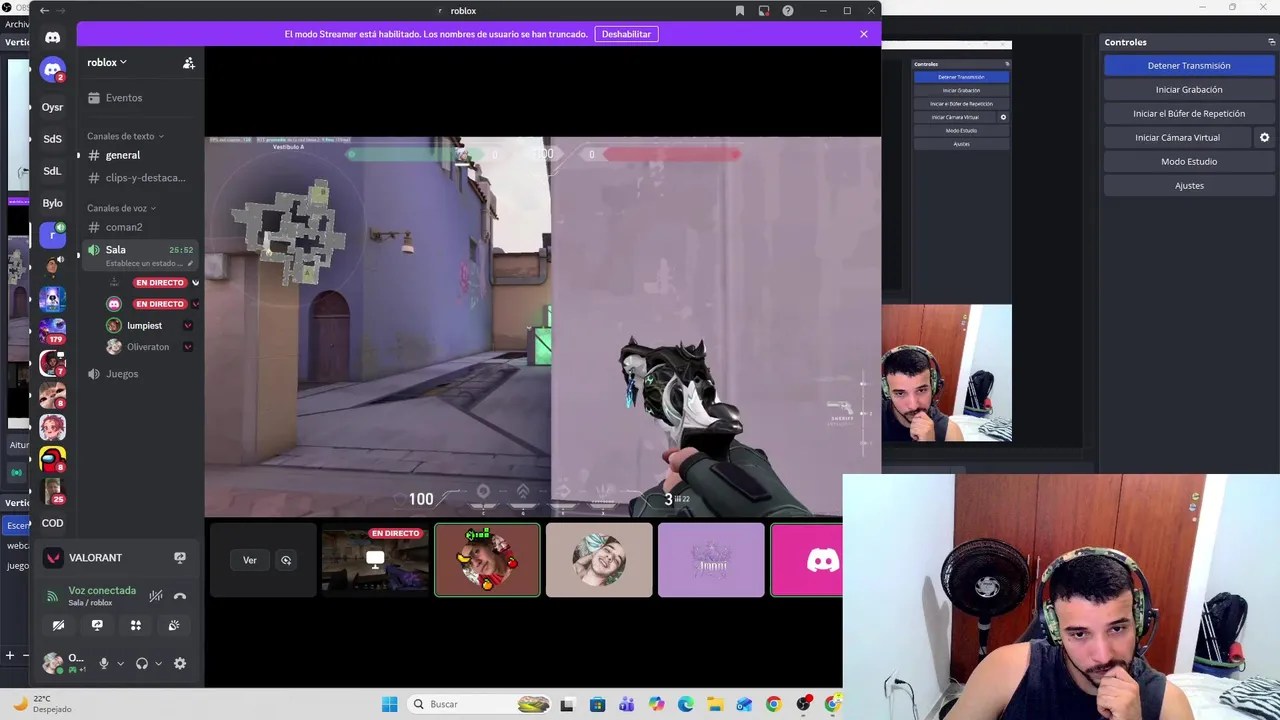Open the Juegos voice channel
This screenshot has height=720, width=1280.
(122, 374)
